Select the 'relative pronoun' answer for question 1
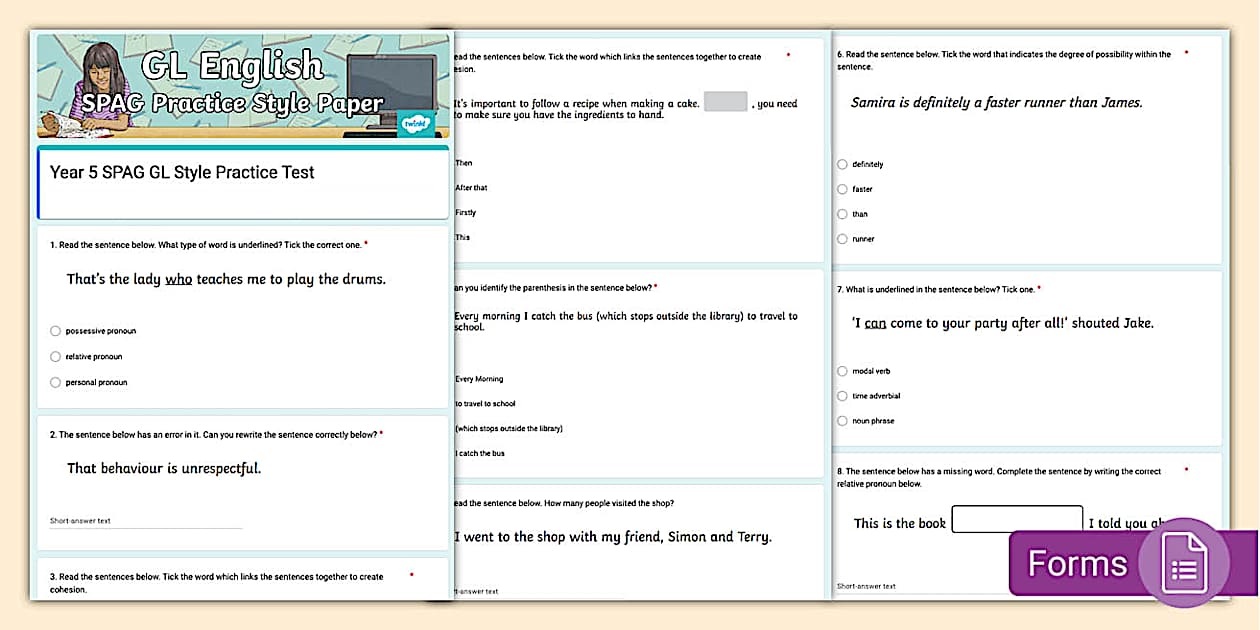1260x630 pixels. click(55, 356)
